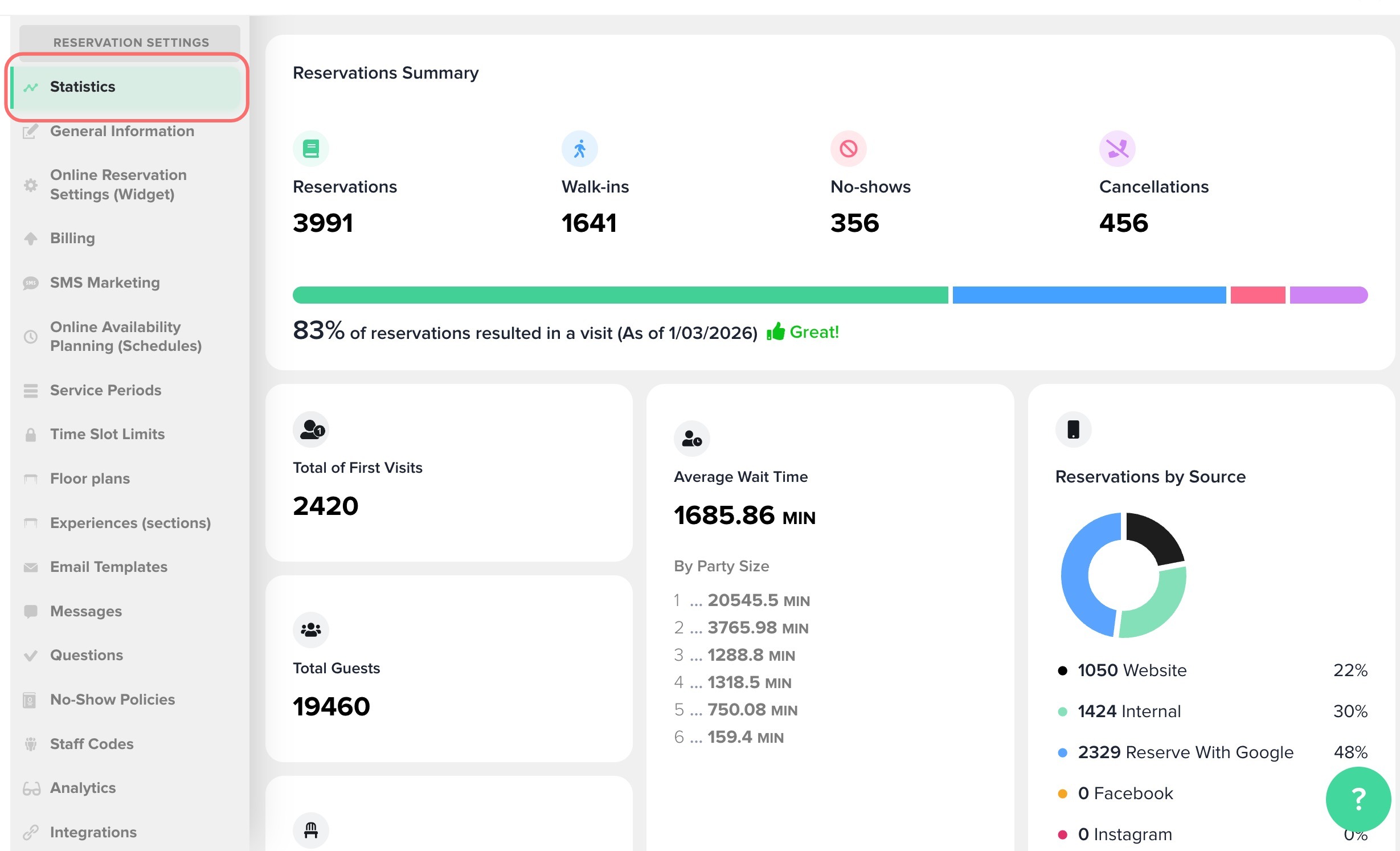Open SMS Marketing page
Viewport: 1400px width, 851px height.
coord(105,283)
